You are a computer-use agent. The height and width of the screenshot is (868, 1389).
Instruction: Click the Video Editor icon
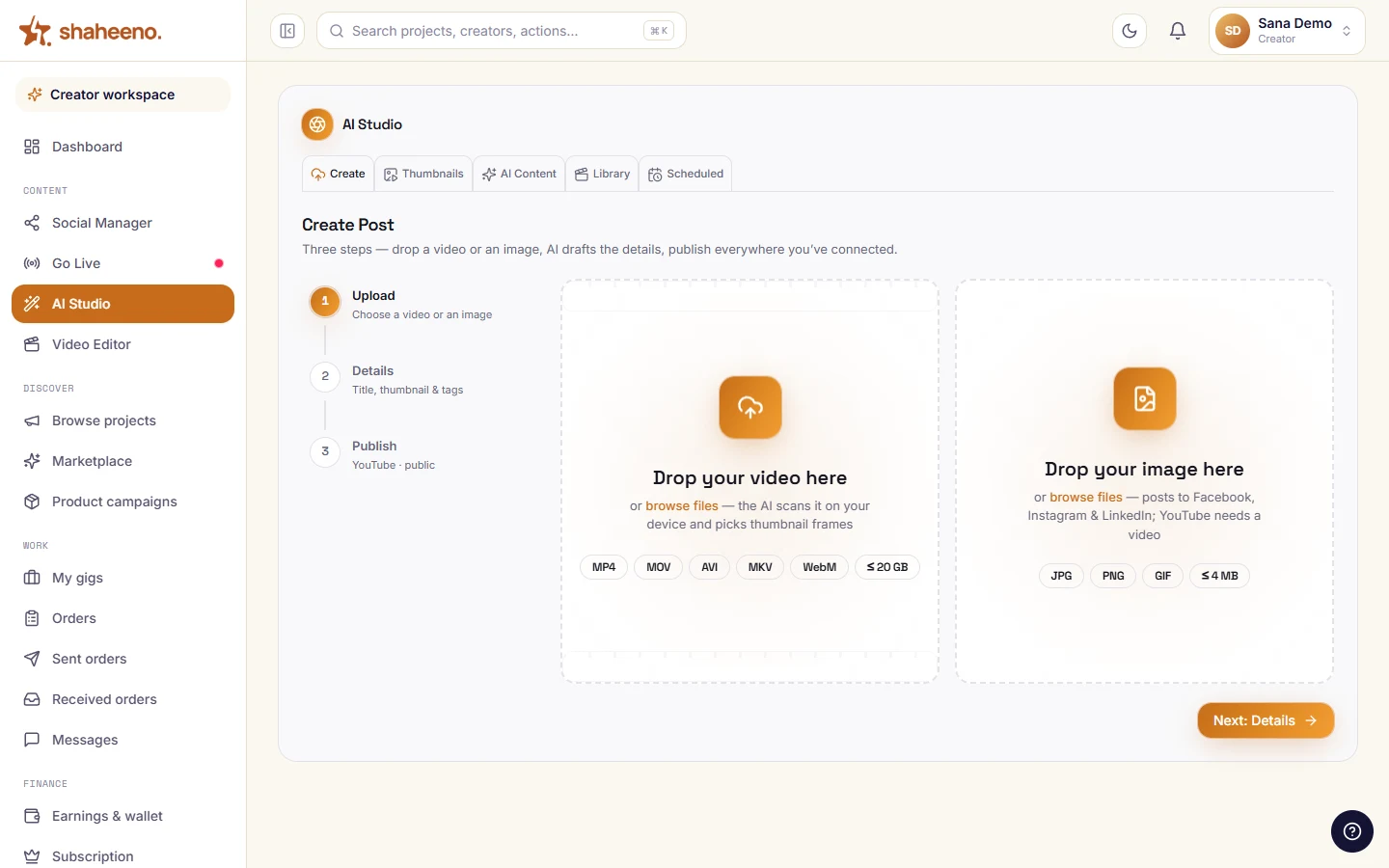click(x=32, y=344)
